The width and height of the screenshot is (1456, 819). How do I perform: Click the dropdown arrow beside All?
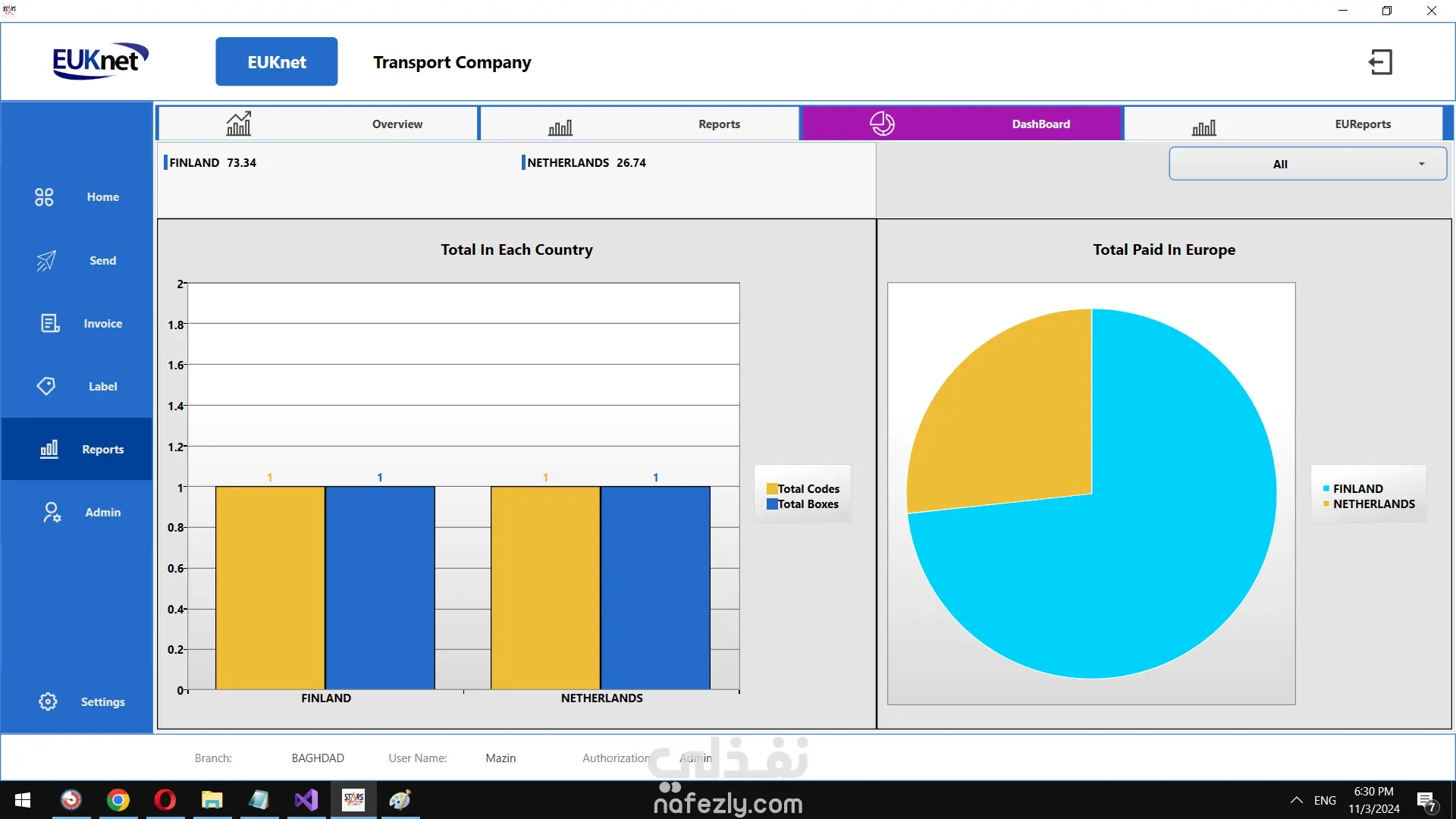pyautogui.click(x=1422, y=164)
